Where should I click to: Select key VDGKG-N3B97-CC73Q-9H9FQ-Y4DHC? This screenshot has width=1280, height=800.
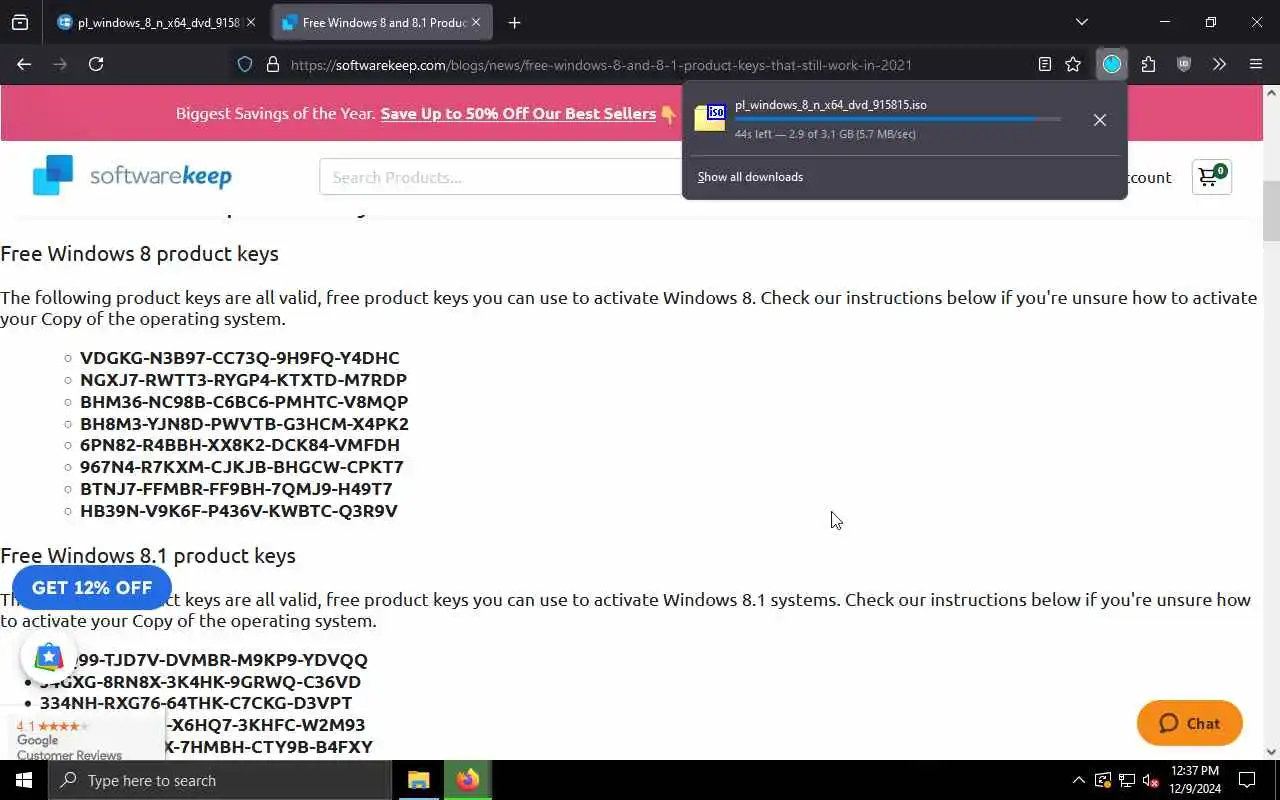(240, 358)
